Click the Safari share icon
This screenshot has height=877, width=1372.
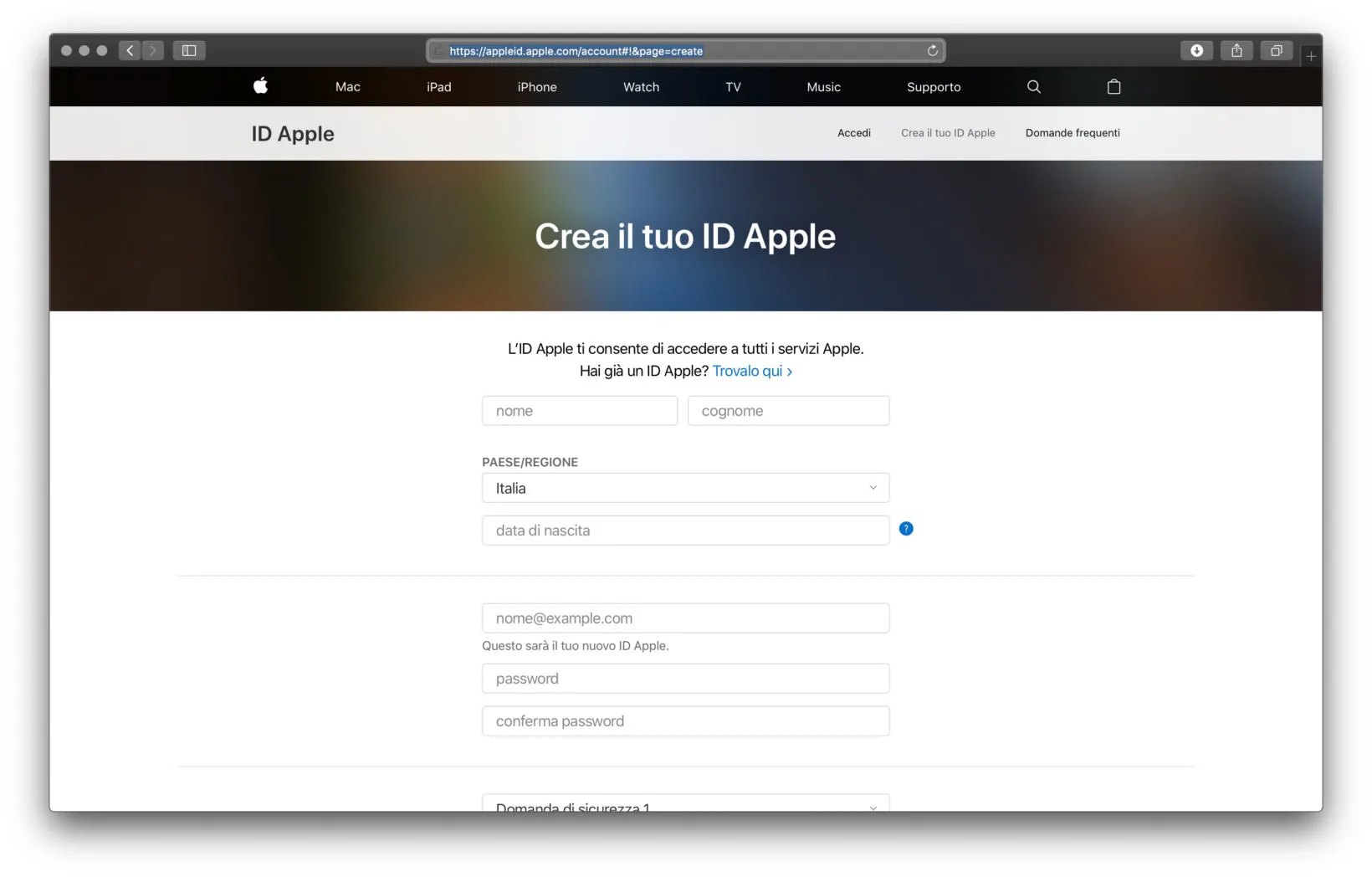pyautogui.click(x=1236, y=50)
